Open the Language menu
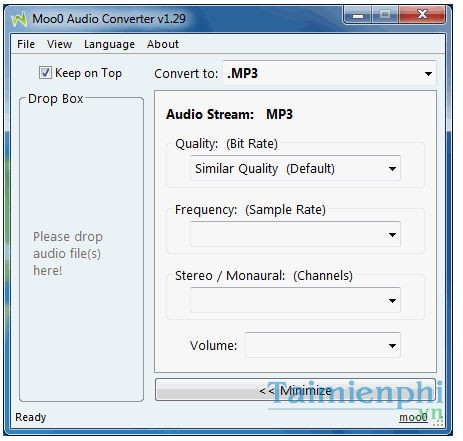Viewport: 463px width, 441px height. click(x=109, y=44)
